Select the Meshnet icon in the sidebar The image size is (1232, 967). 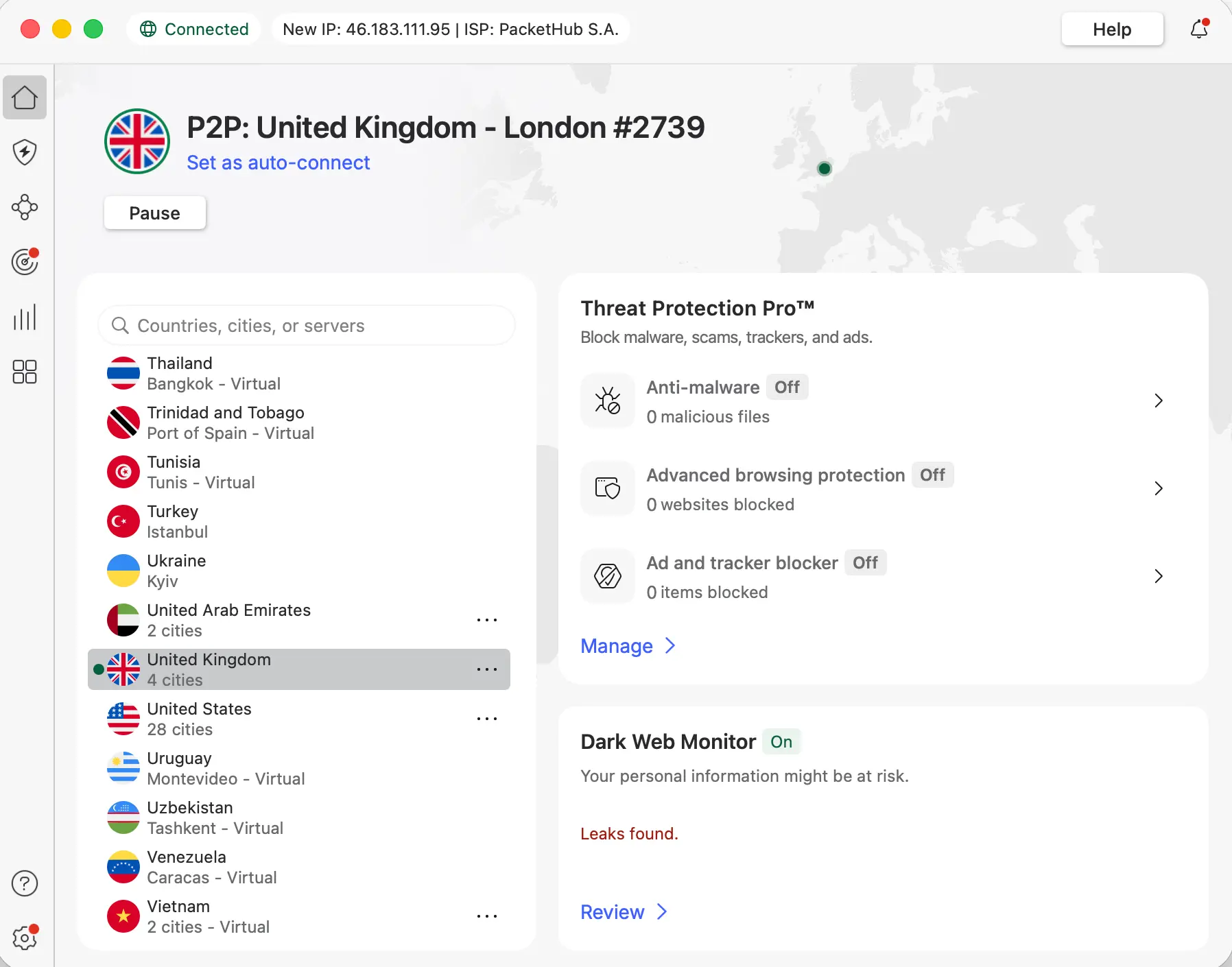(x=25, y=207)
